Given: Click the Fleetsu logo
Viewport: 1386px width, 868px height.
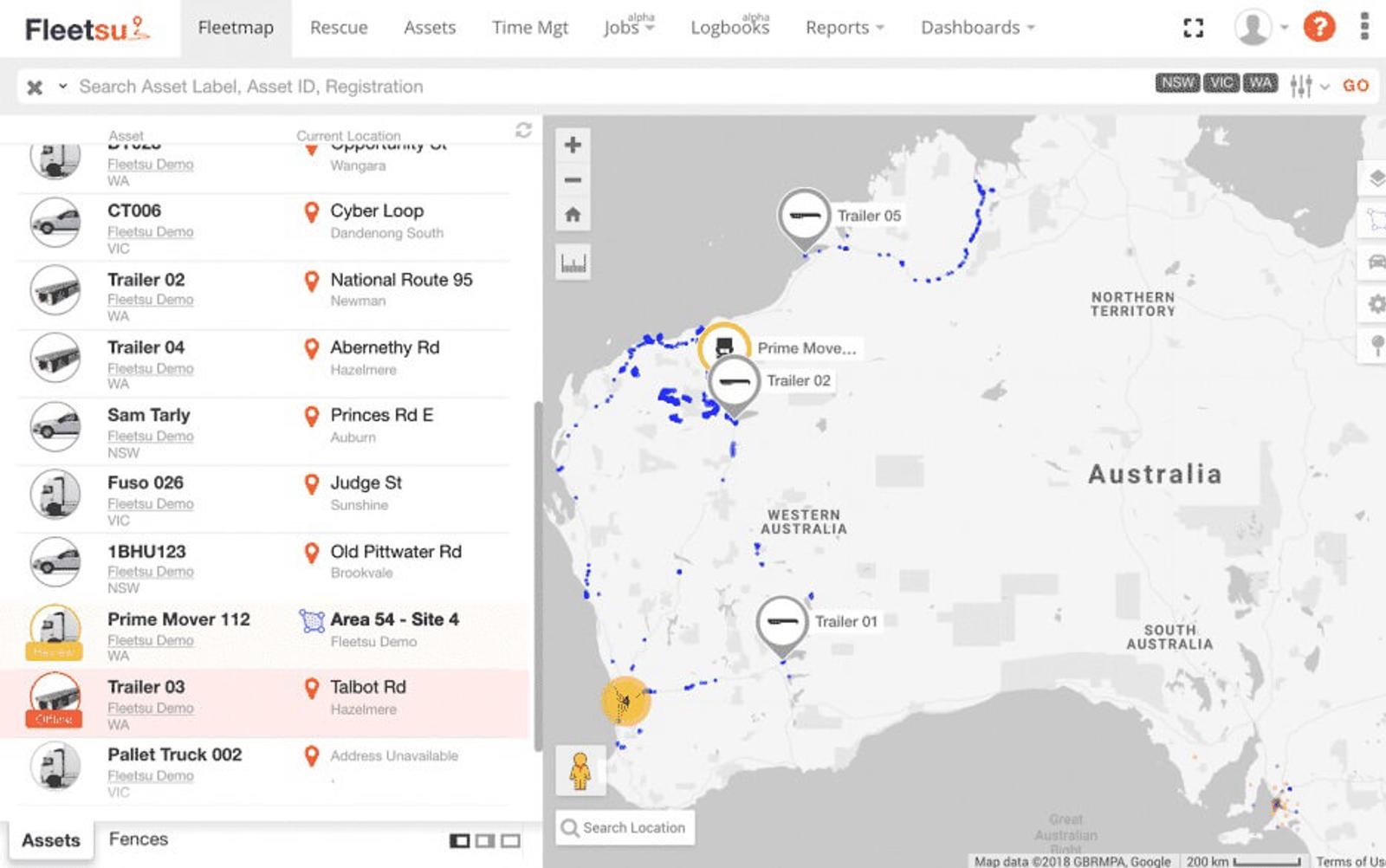Looking at the screenshot, I should pos(87,29).
